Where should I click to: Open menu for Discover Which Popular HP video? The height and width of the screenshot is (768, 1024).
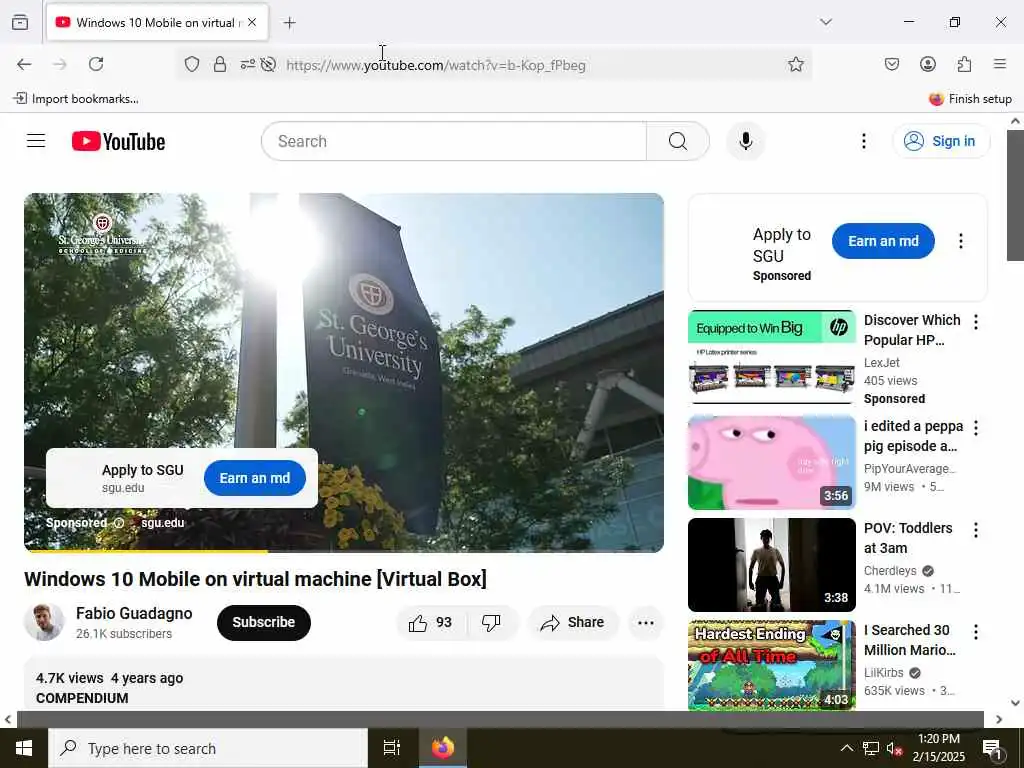coord(976,321)
